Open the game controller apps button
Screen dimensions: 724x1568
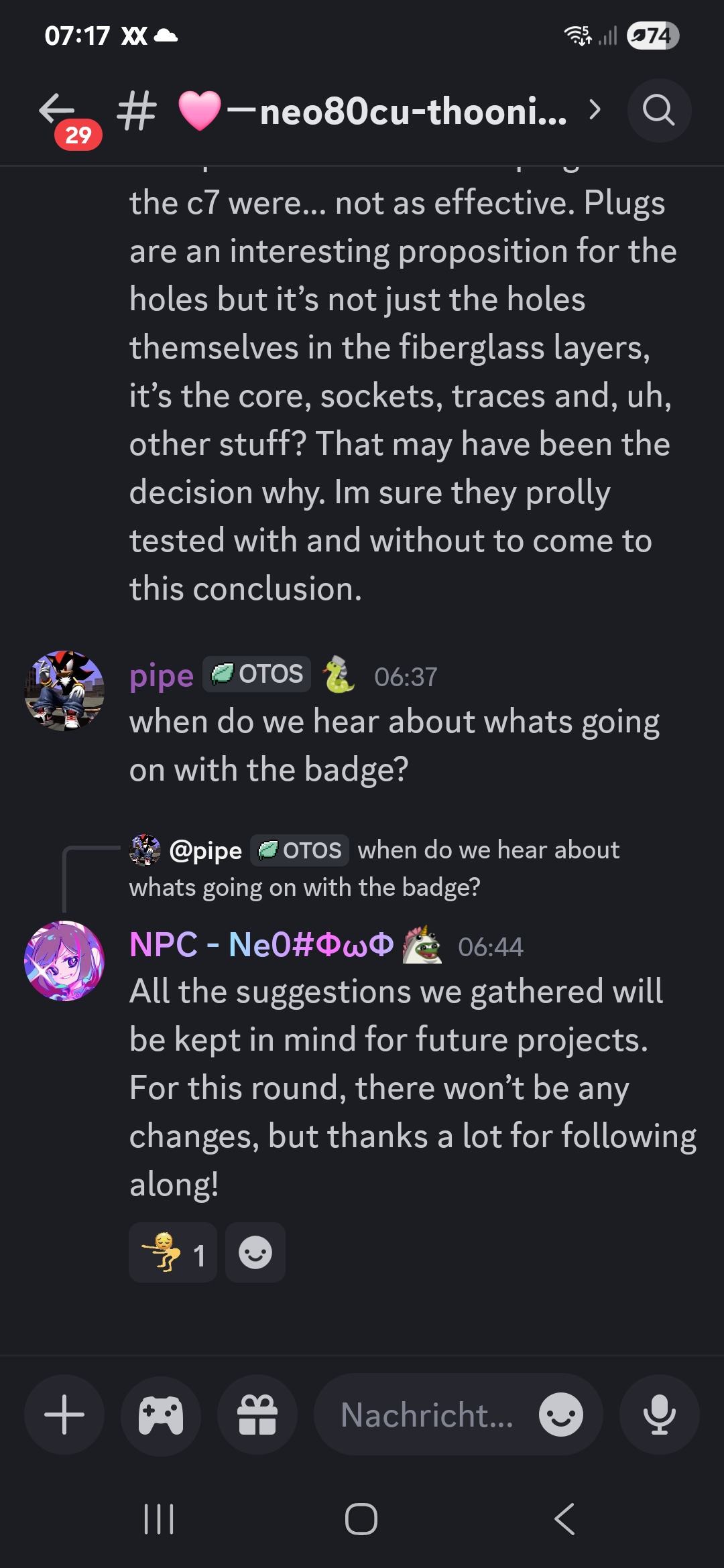tap(161, 1414)
